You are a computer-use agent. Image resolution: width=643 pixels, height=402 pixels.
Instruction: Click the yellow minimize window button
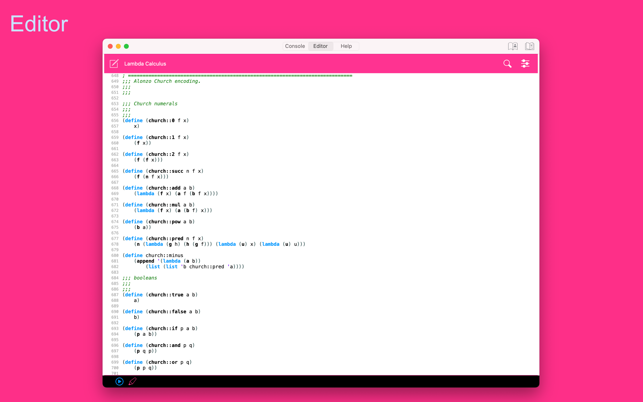pyautogui.click(x=118, y=46)
